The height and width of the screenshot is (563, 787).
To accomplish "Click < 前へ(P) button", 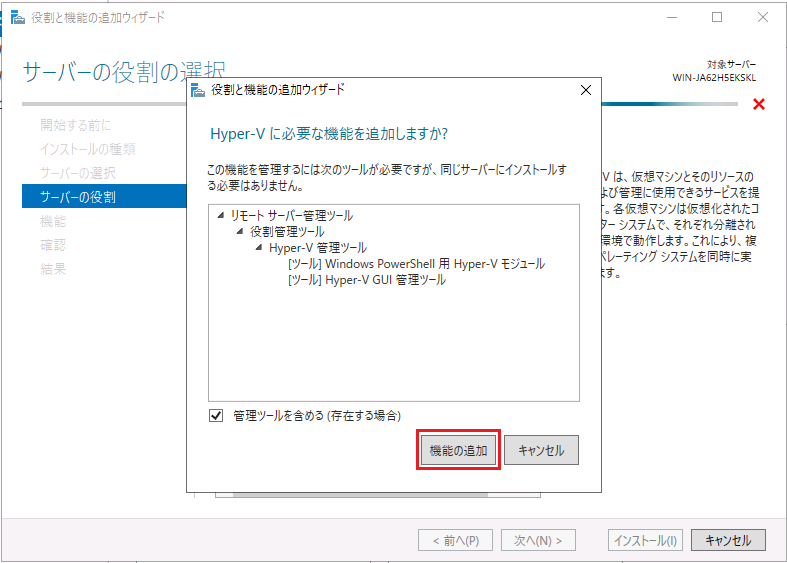I will [455, 540].
